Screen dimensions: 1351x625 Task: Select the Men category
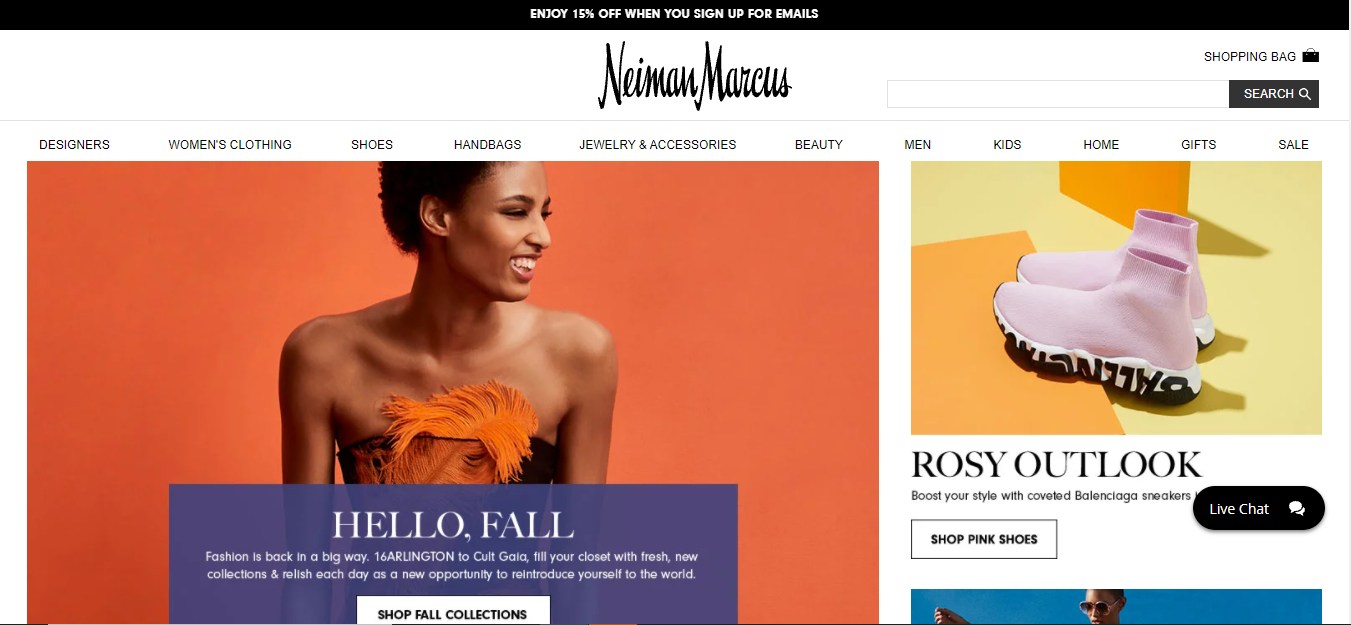point(918,145)
